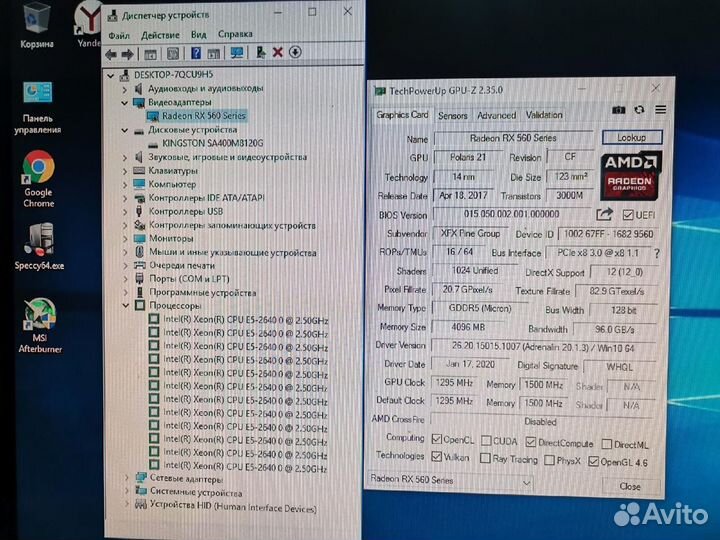Click the BIOS export share arrow icon
This screenshot has width=720, height=540.
click(604, 214)
